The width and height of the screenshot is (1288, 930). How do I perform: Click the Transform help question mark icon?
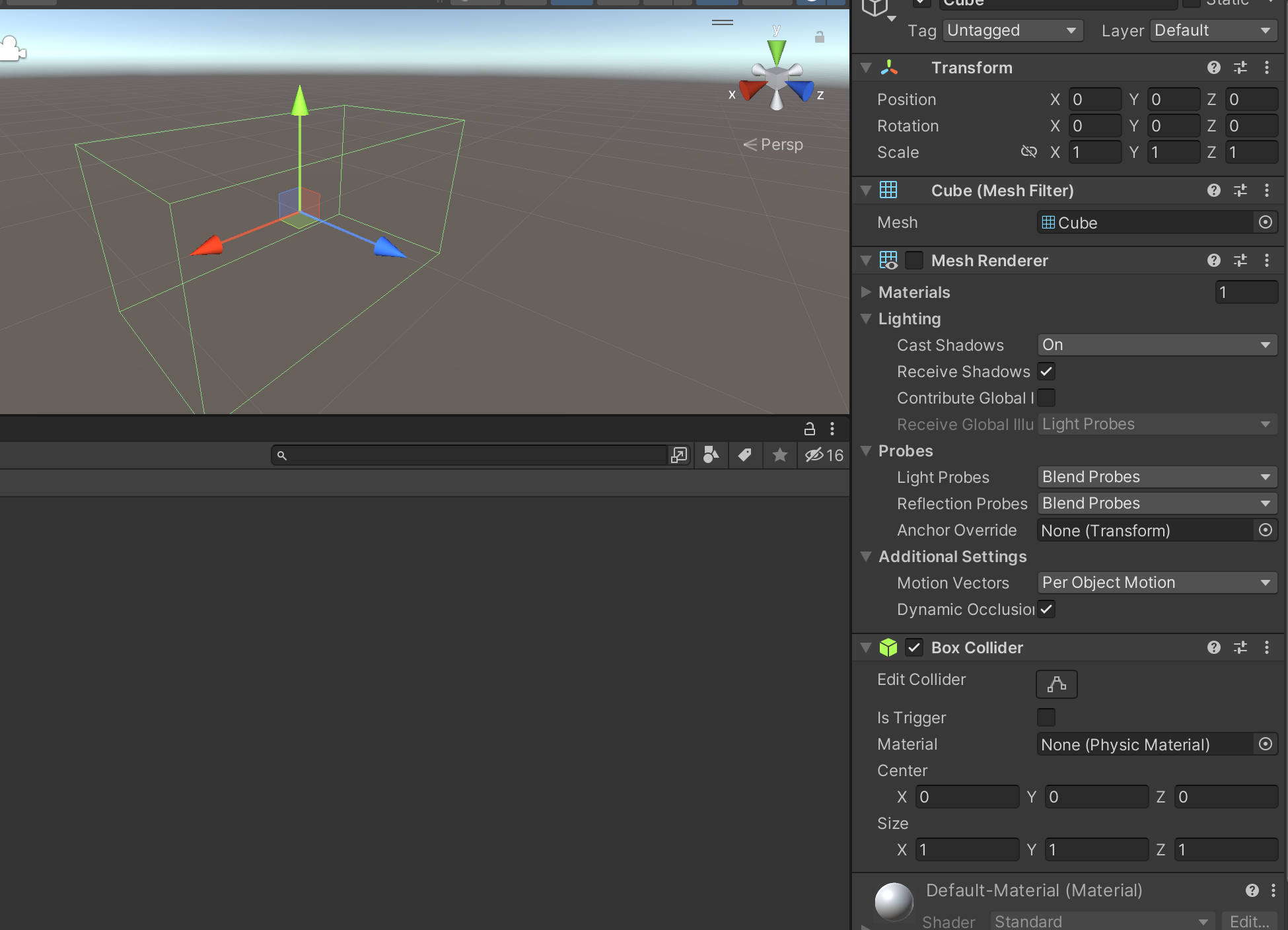pos(1214,67)
